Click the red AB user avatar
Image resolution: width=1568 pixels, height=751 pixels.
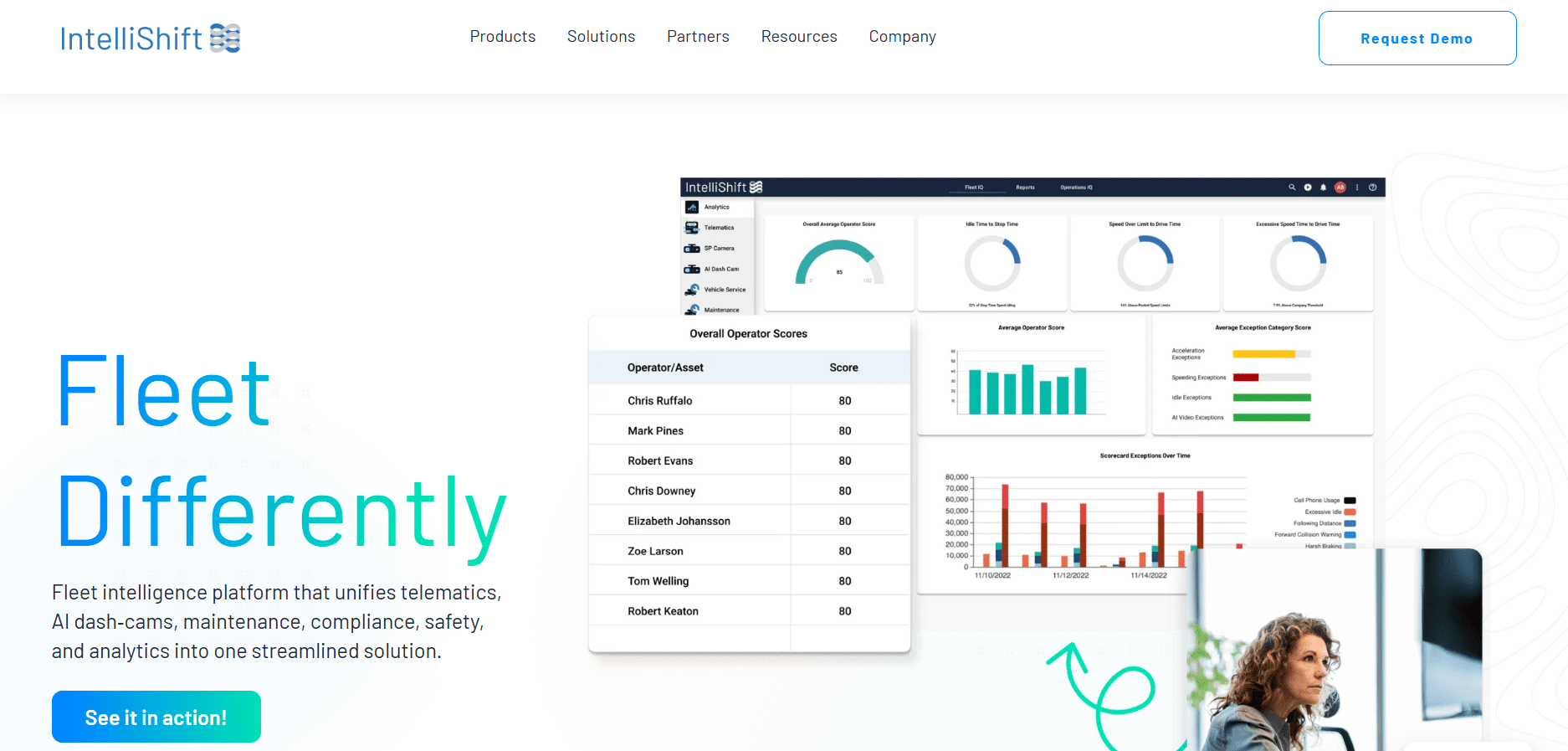(1340, 188)
